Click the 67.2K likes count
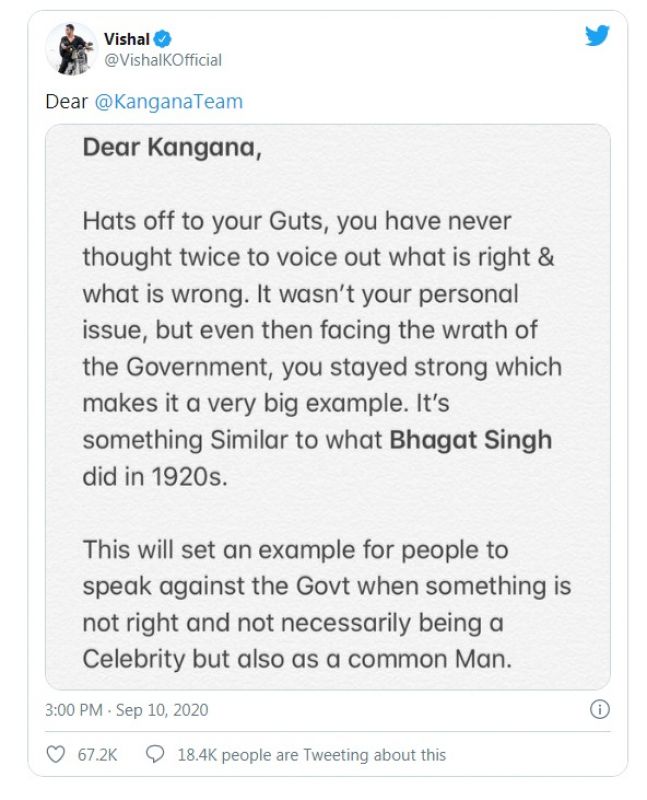The height and width of the screenshot is (800, 647). coord(97,754)
